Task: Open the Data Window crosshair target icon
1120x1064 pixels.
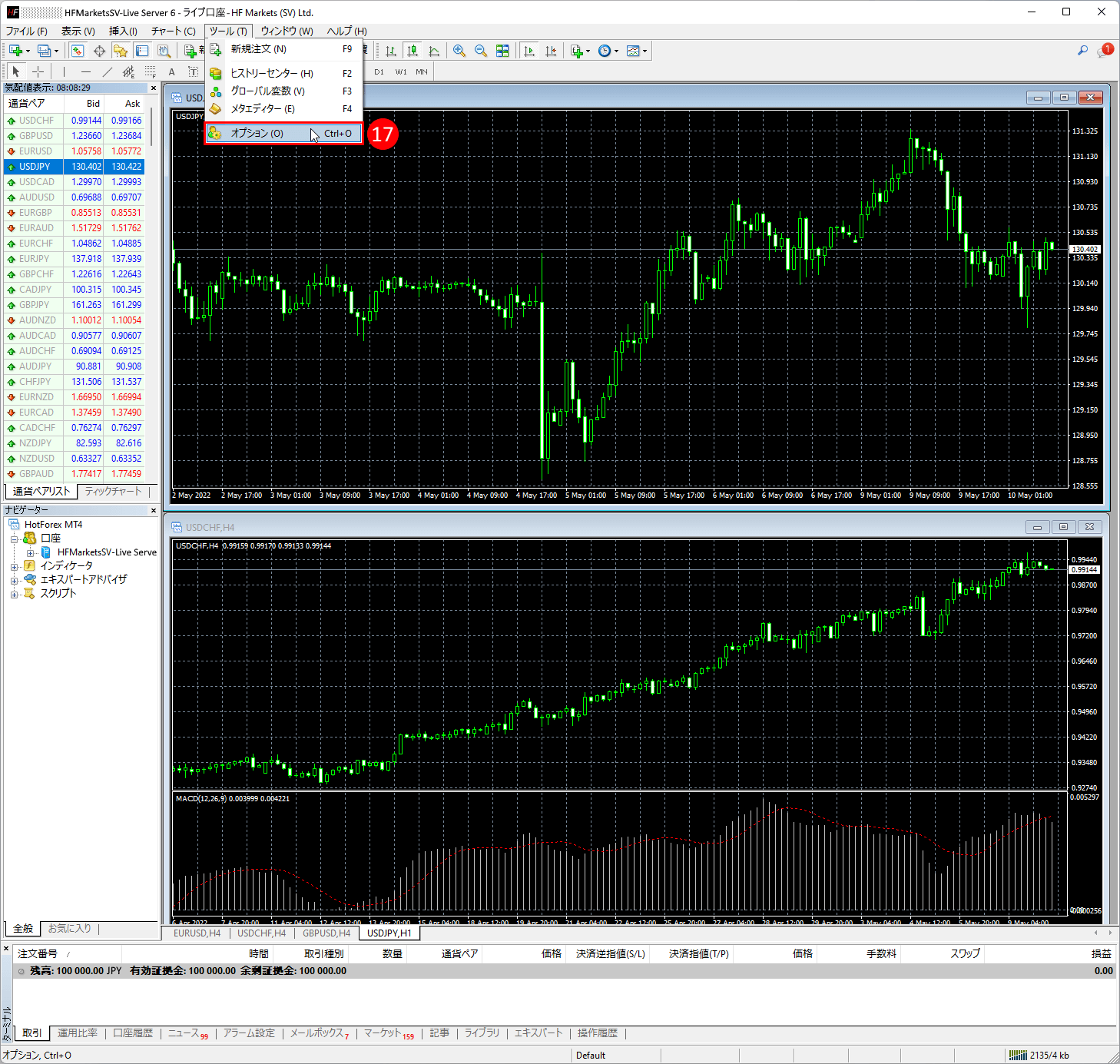Action: 99,51
